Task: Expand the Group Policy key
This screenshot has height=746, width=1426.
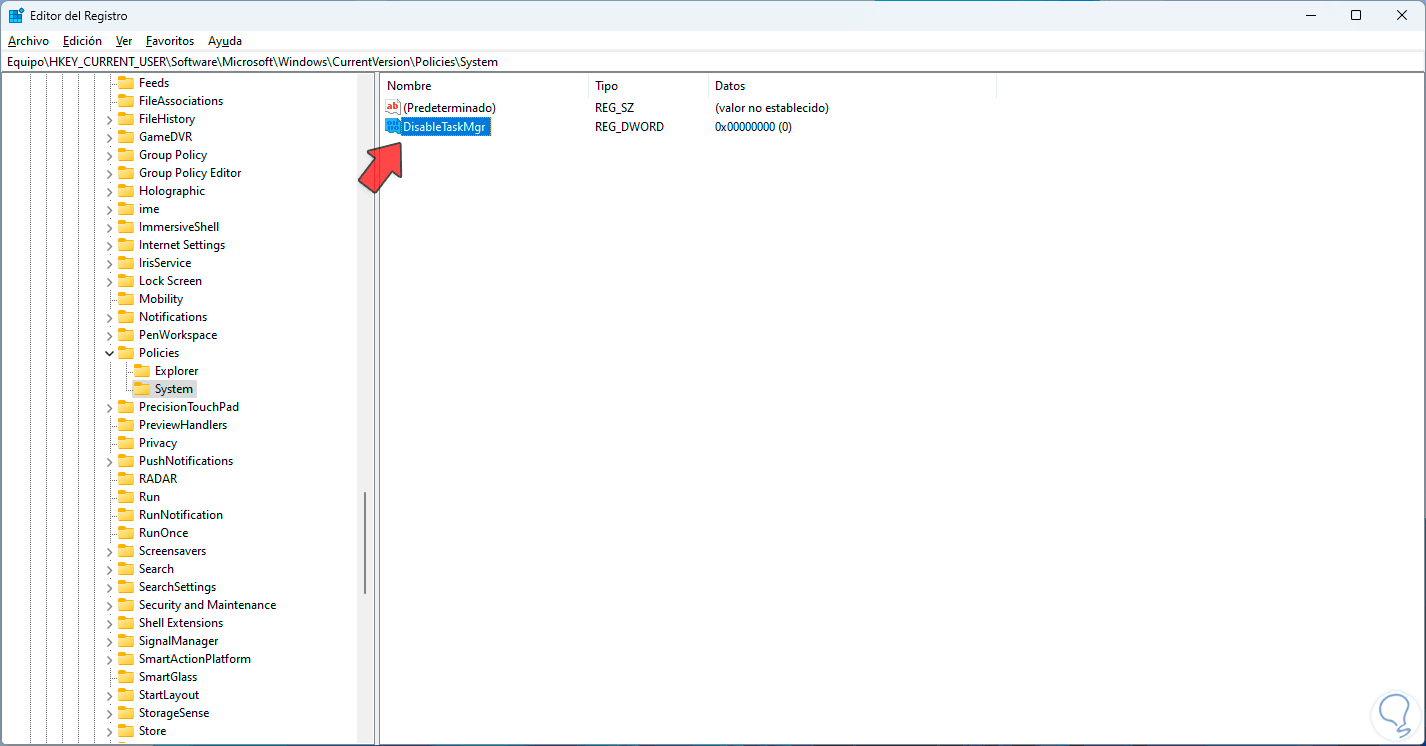Action: click(109, 155)
